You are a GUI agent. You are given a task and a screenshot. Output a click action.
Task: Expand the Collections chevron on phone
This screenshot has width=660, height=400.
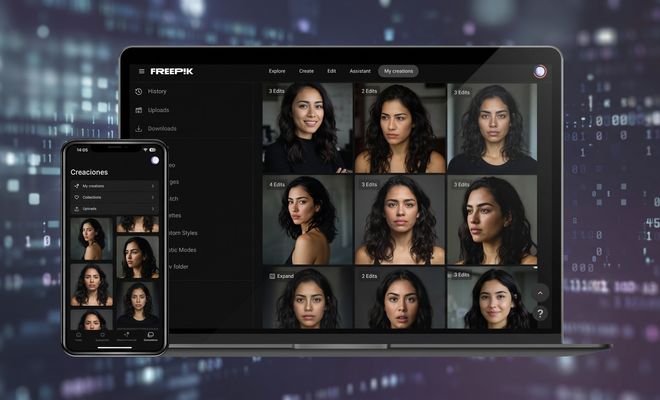[153, 197]
